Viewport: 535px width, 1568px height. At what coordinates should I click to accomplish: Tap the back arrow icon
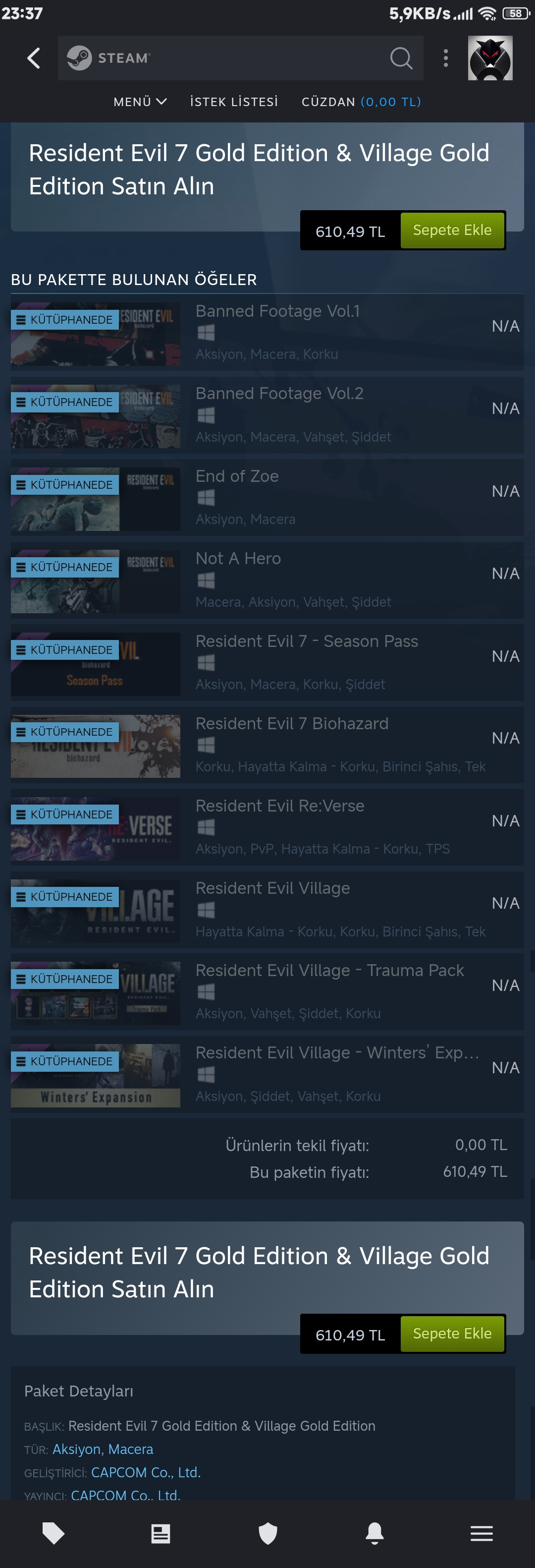click(x=34, y=58)
